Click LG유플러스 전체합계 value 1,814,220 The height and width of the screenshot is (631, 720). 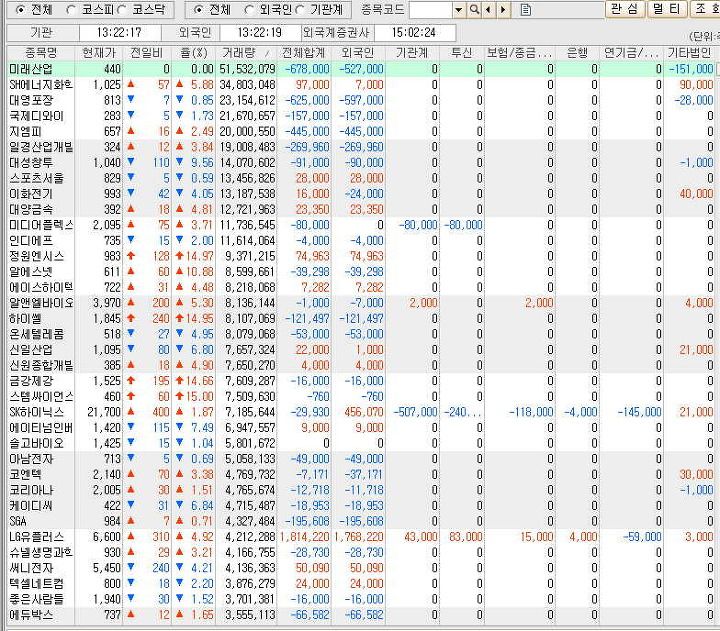click(304, 537)
